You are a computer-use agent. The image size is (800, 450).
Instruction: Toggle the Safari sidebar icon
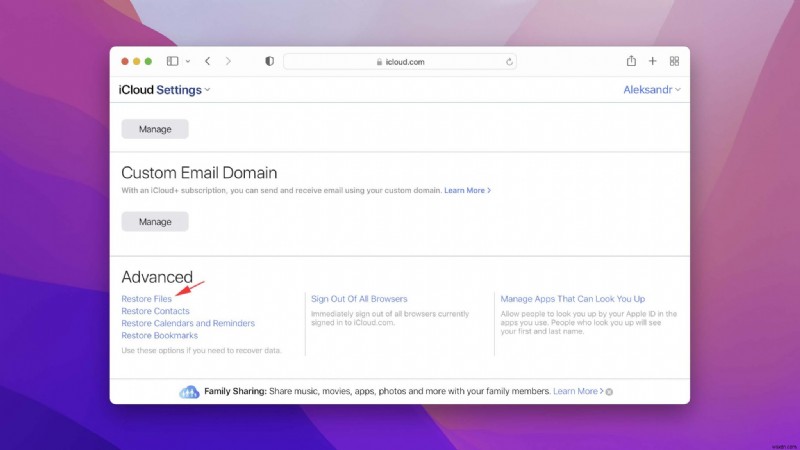172,61
